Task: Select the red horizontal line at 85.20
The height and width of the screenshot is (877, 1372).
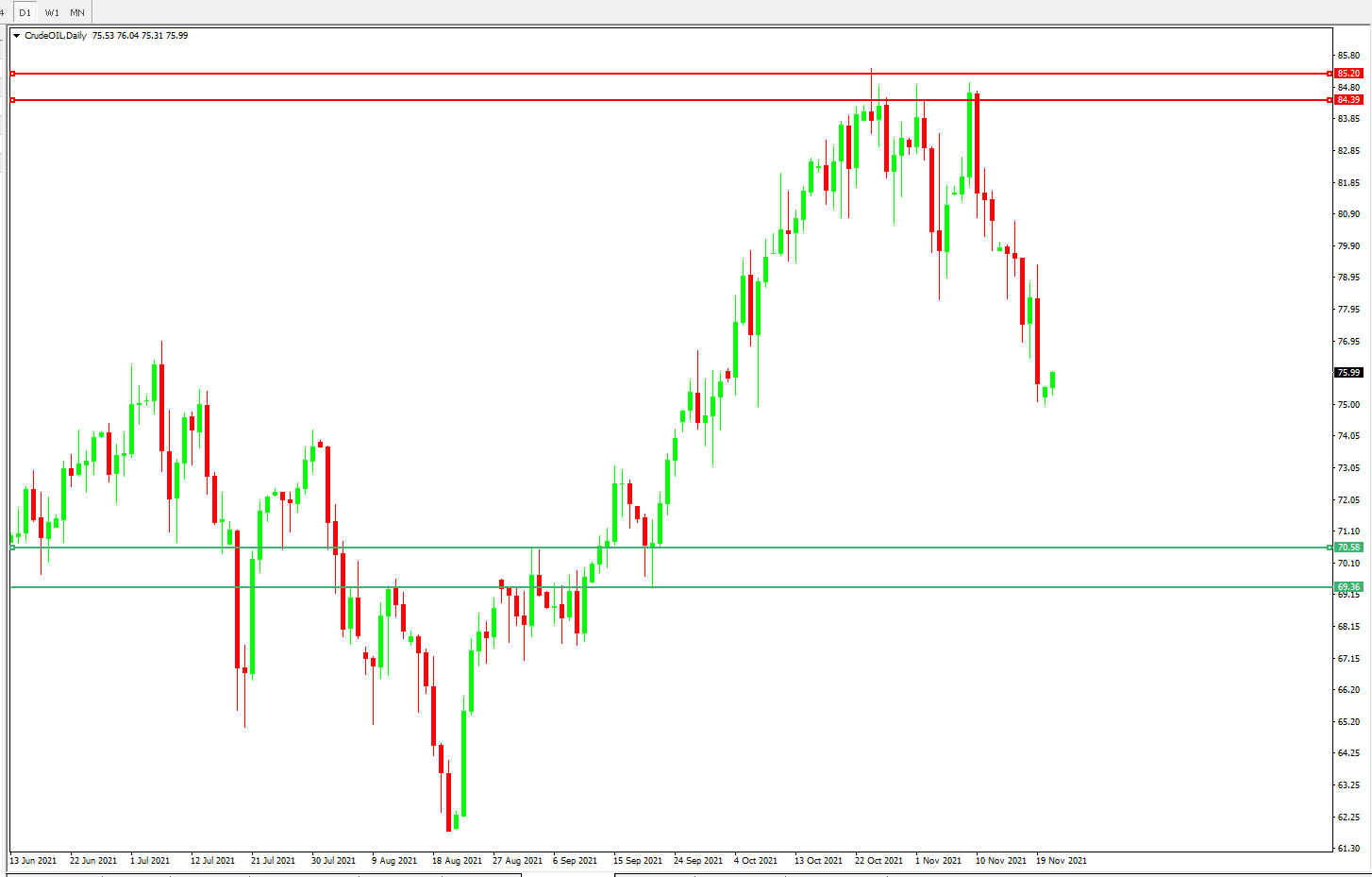Action: point(671,74)
